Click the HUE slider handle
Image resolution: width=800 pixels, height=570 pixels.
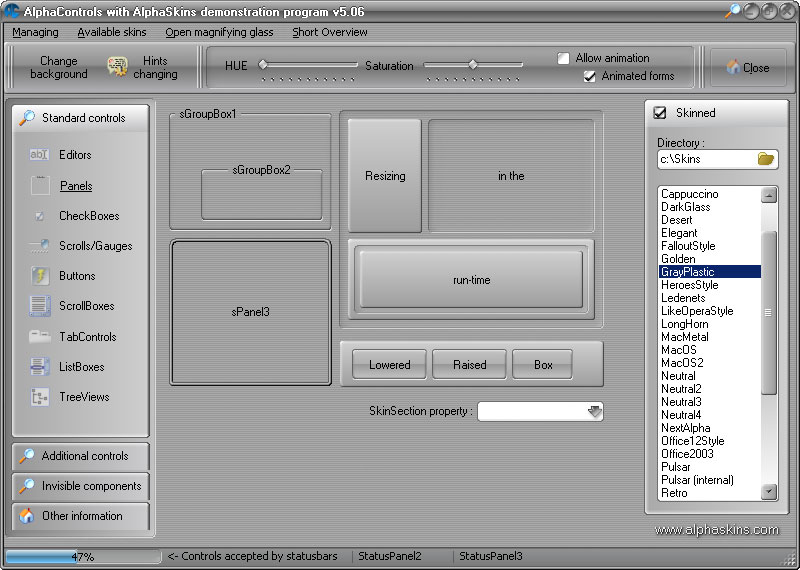(263, 64)
